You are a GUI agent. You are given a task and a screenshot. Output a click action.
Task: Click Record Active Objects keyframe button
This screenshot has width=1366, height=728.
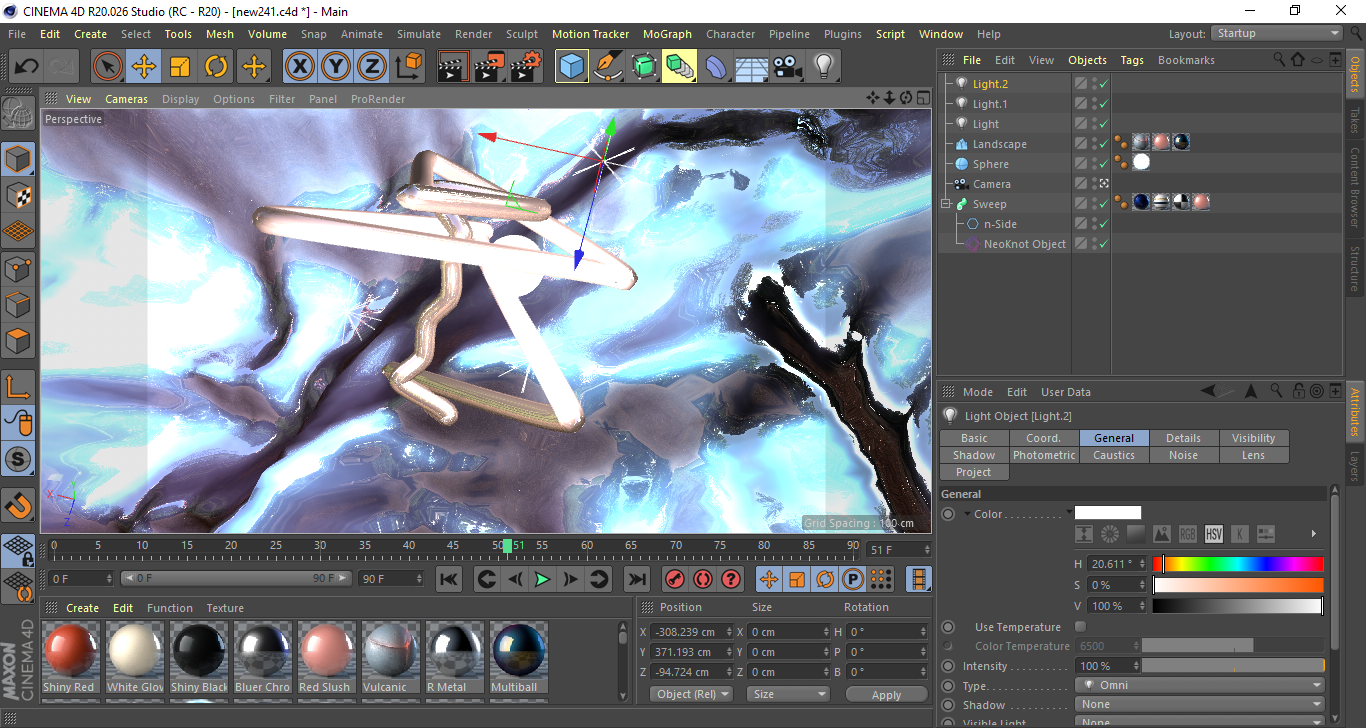[676, 579]
